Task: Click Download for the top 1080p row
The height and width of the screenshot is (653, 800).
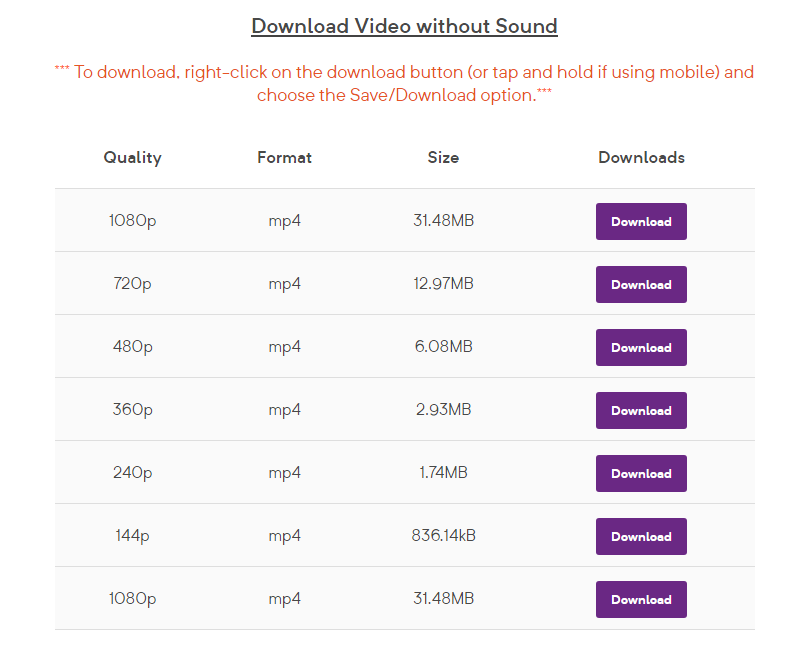Action: (x=641, y=221)
